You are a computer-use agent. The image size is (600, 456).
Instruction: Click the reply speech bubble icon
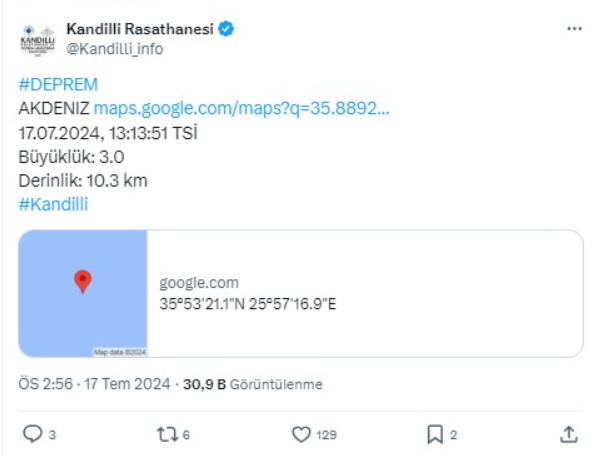(32, 434)
